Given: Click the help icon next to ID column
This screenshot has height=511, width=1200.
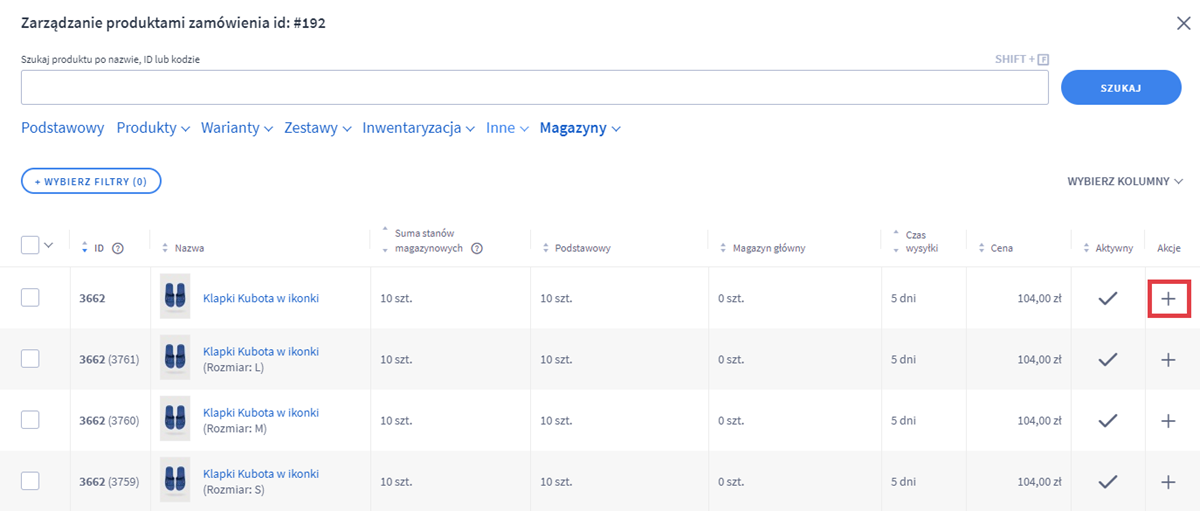Looking at the screenshot, I should [118, 248].
